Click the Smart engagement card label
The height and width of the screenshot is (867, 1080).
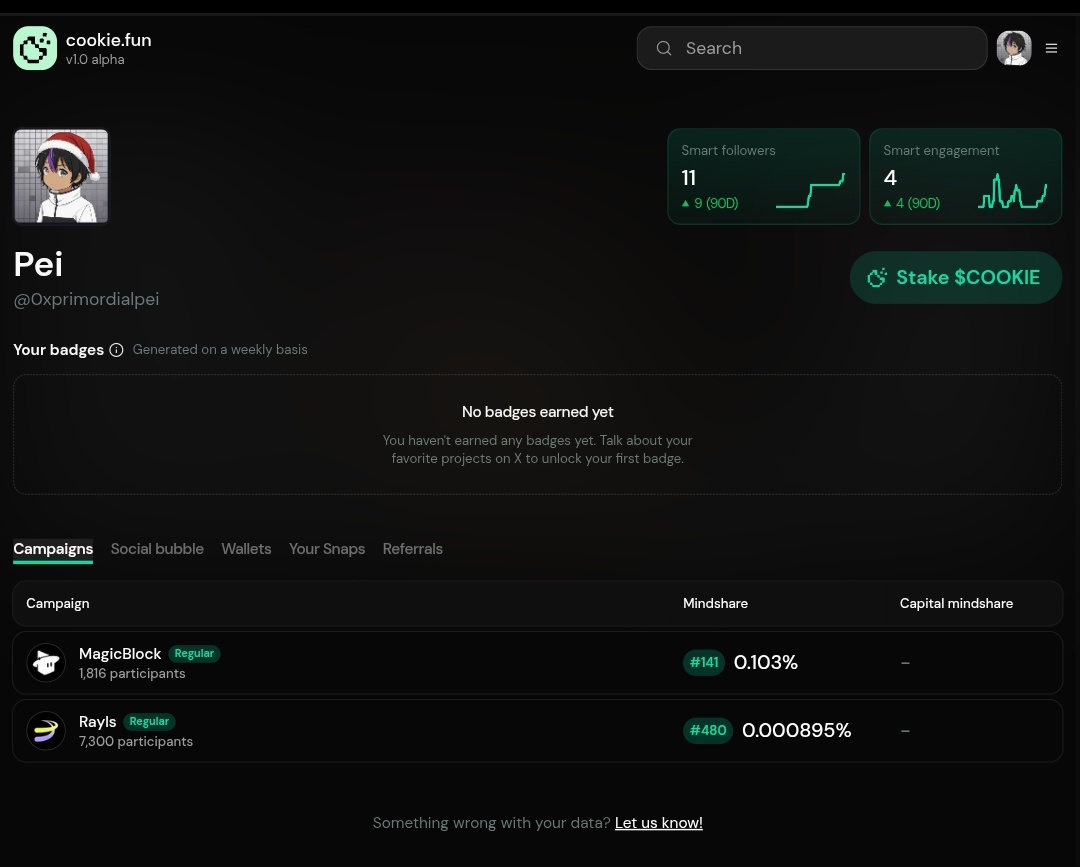point(941,150)
